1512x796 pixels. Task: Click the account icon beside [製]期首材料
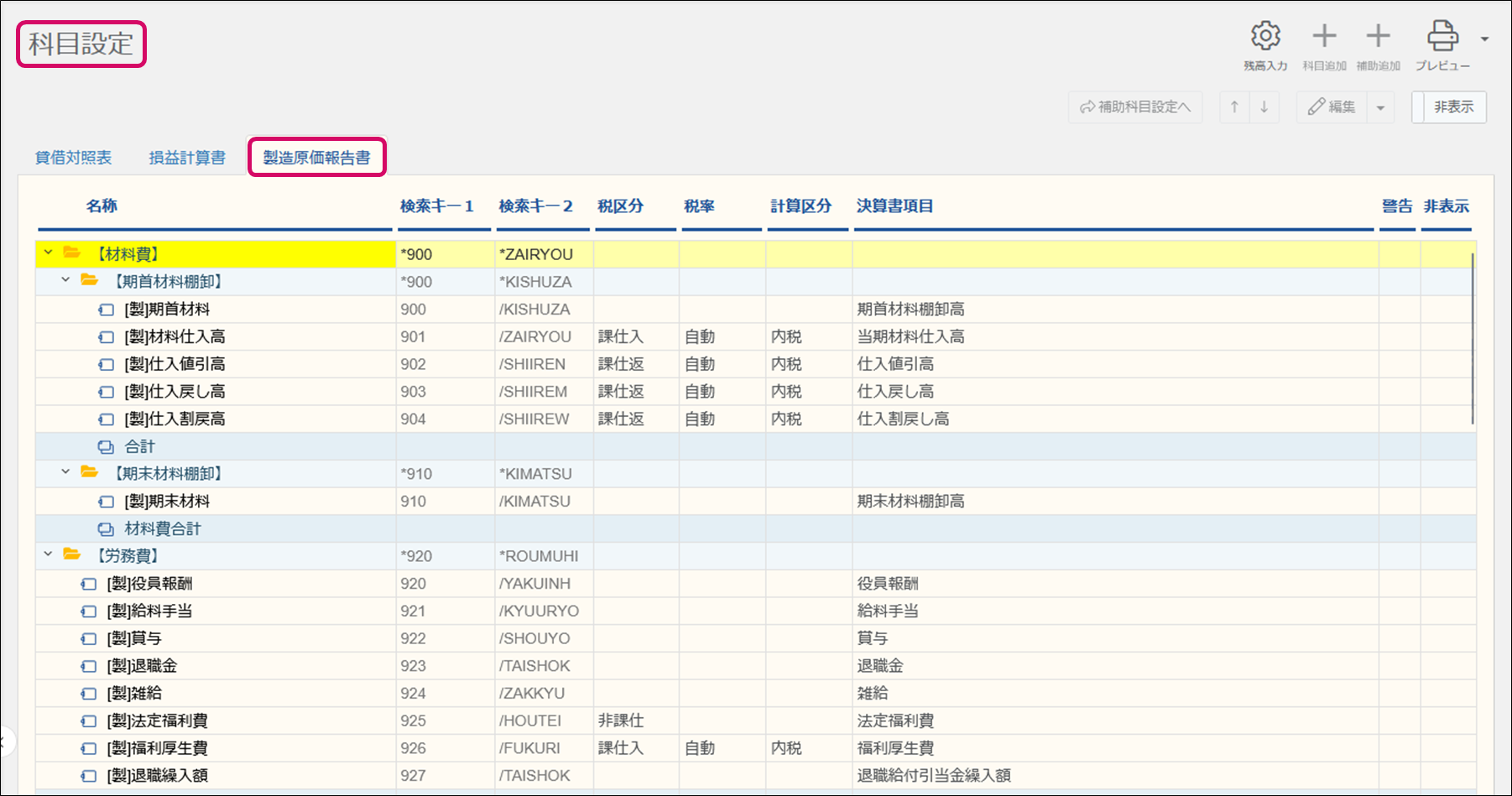tap(107, 310)
